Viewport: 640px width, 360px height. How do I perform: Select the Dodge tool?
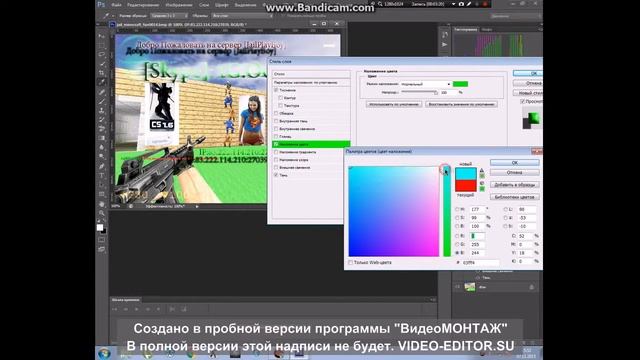pyautogui.click(x=101, y=156)
